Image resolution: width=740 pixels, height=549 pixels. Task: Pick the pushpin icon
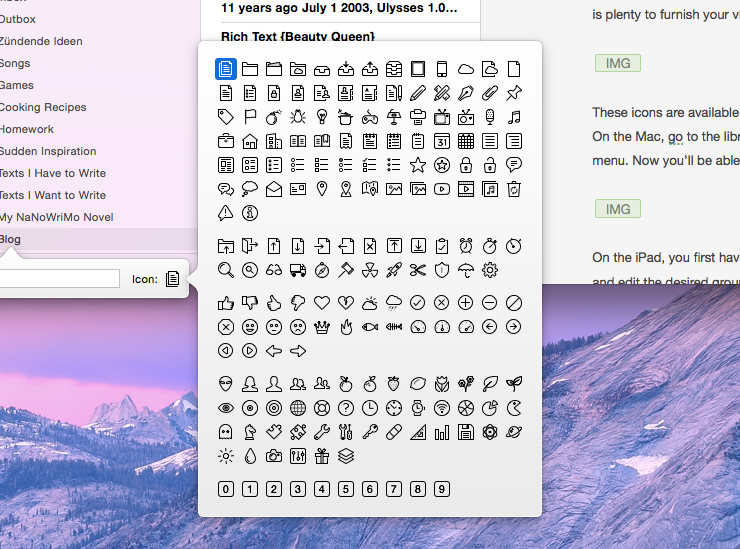pos(514,93)
